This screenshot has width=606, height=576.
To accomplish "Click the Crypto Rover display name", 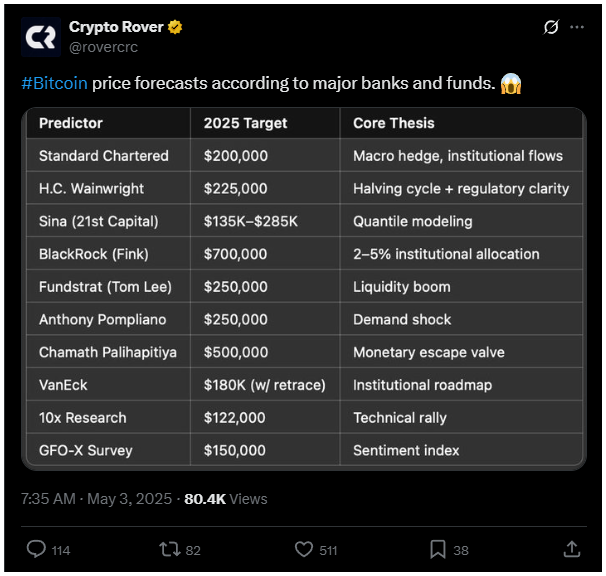I will pyautogui.click(x=116, y=27).
